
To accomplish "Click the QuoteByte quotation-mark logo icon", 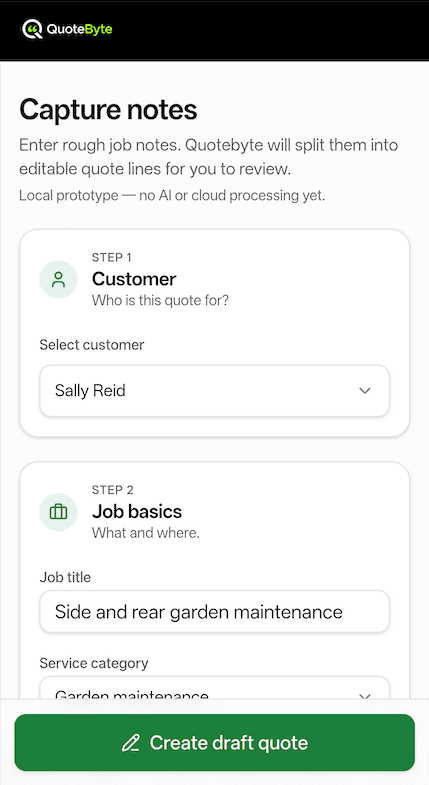I will point(32,30).
